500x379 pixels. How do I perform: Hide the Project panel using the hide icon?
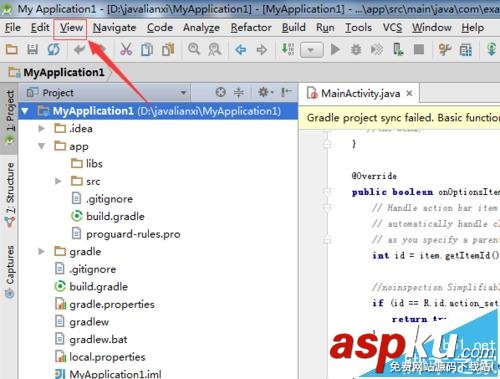[286, 92]
